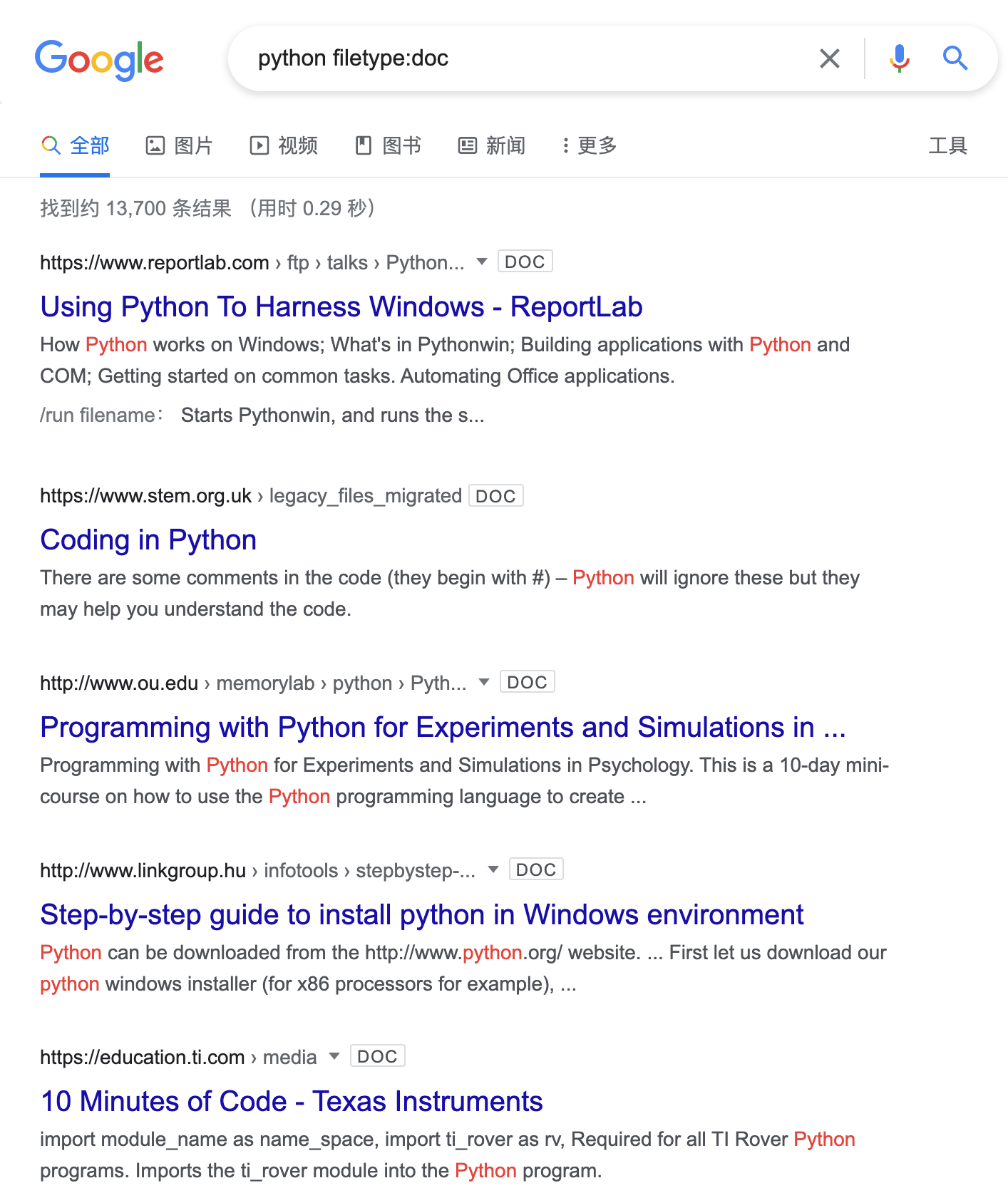Expand the 更多 more menu

pyautogui.click(x=589, y=146)
